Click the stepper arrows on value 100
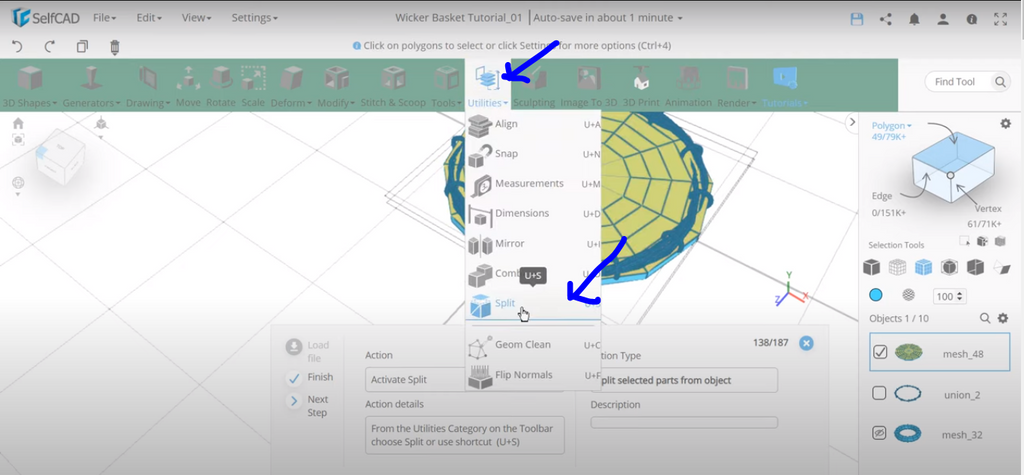 [x=959, y=297]
